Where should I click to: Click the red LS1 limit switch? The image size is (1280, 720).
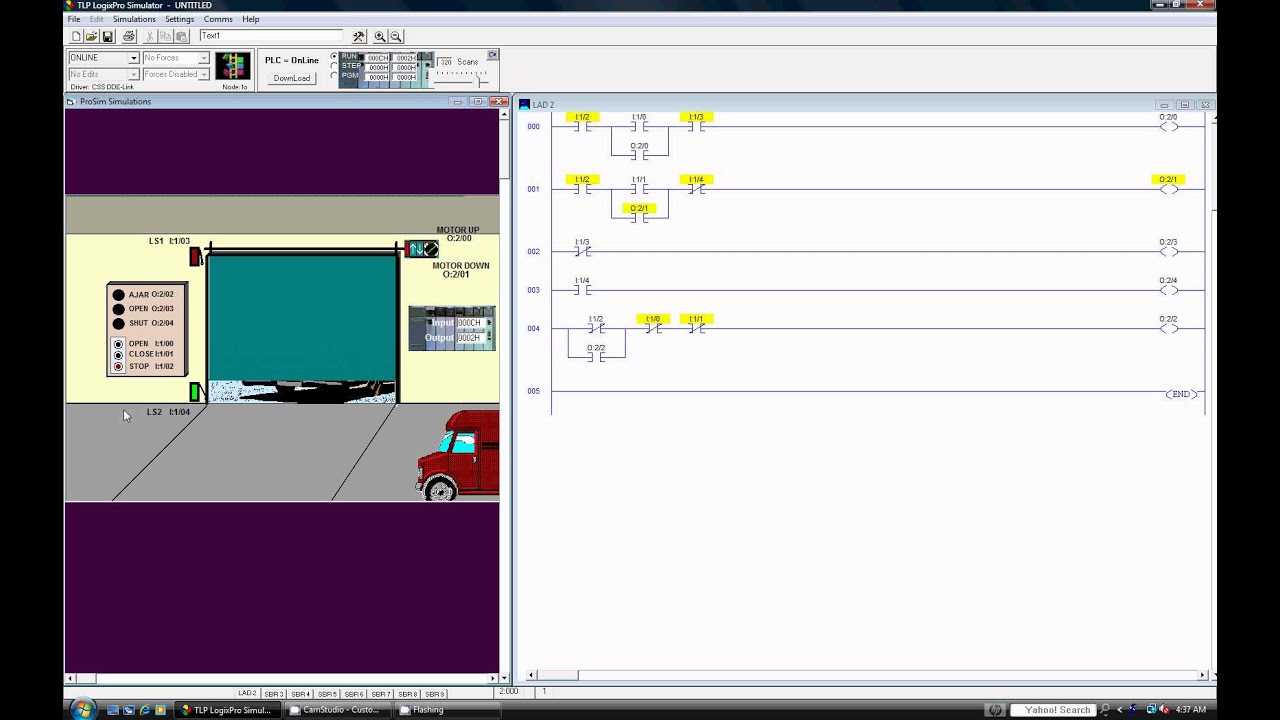tap(195, 257)
